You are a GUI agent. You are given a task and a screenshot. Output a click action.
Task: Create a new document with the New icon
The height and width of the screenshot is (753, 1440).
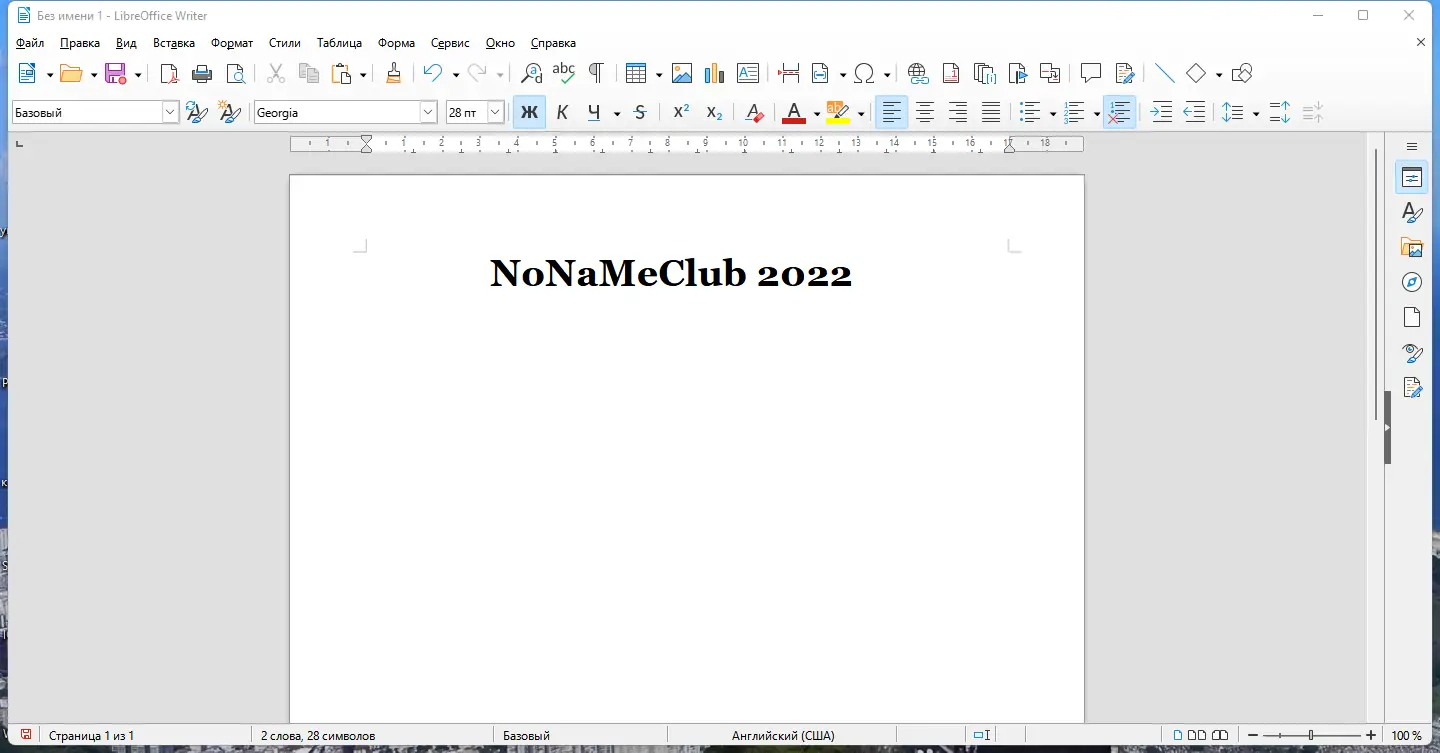pyautogui.click(x=27, y=73)
